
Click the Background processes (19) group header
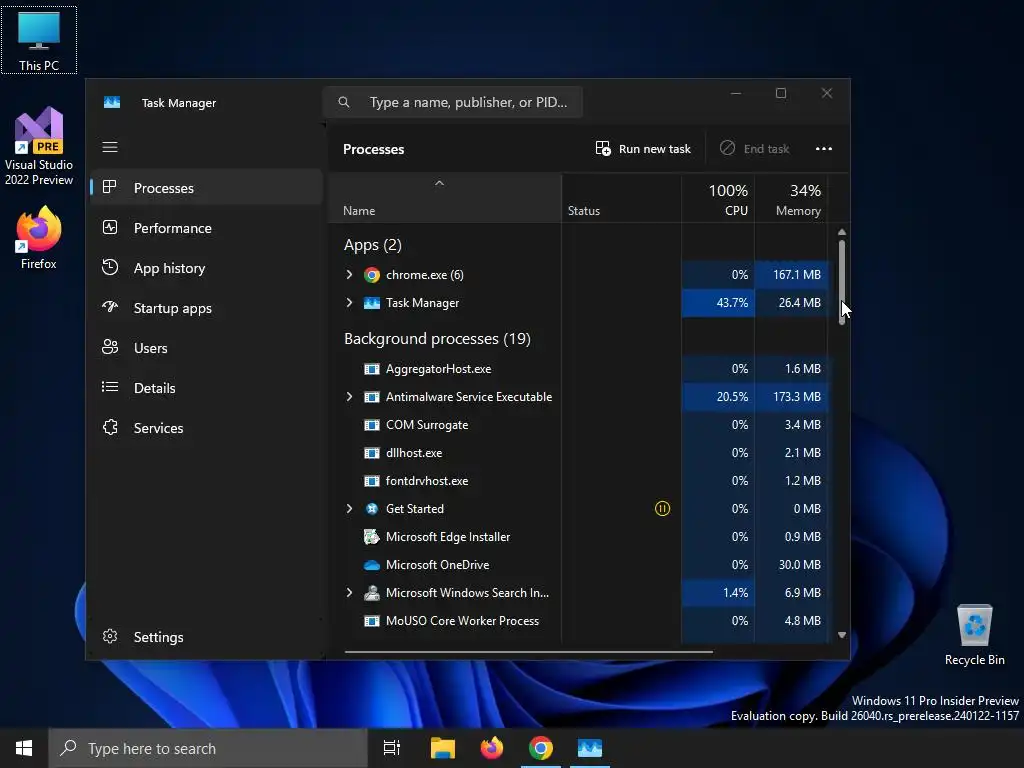[437, 339]
